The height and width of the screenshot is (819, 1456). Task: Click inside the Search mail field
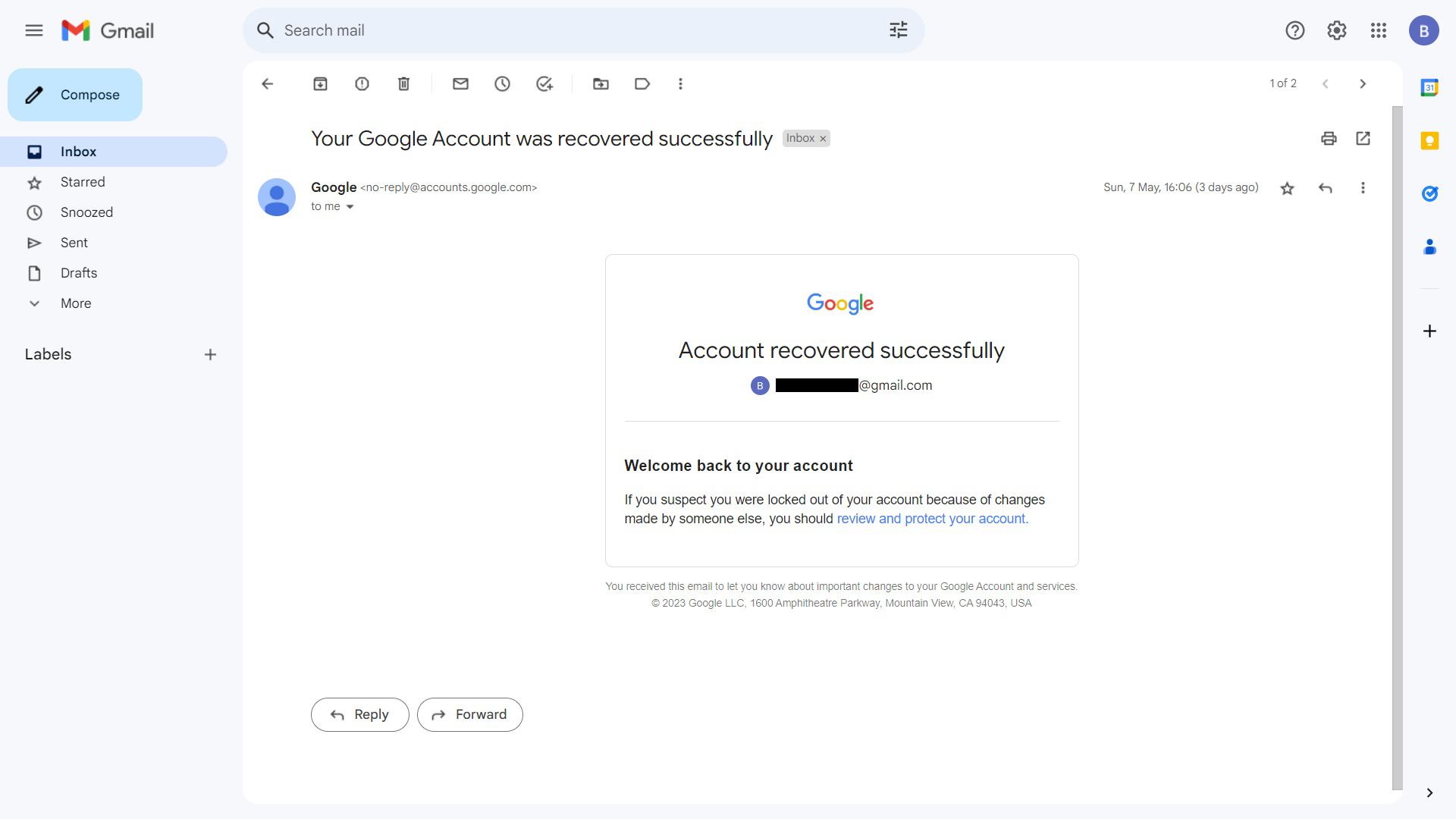point(531,30)
